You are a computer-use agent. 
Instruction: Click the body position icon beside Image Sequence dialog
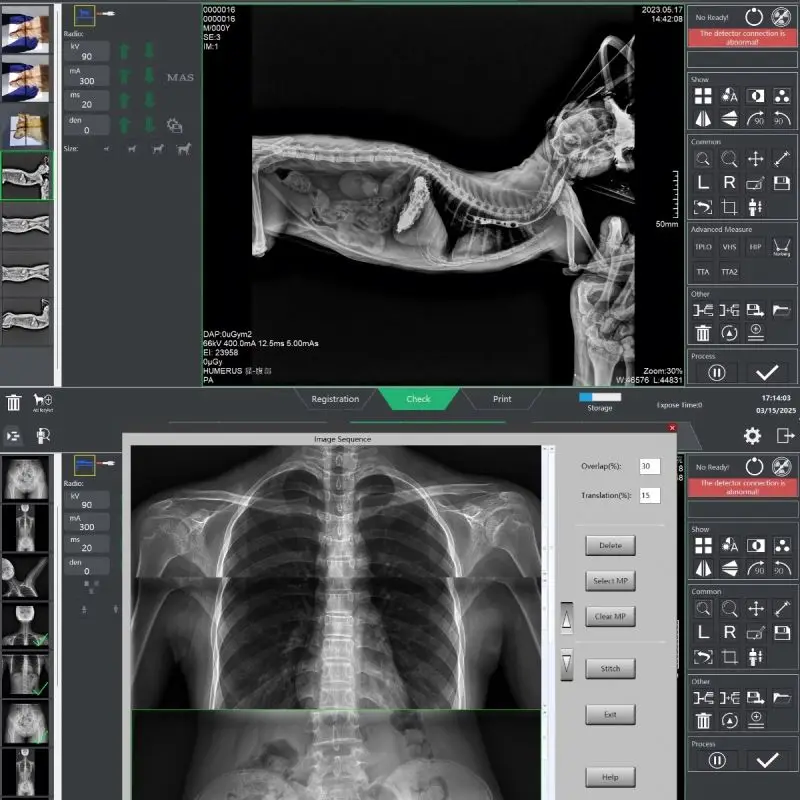click(756, 657)
